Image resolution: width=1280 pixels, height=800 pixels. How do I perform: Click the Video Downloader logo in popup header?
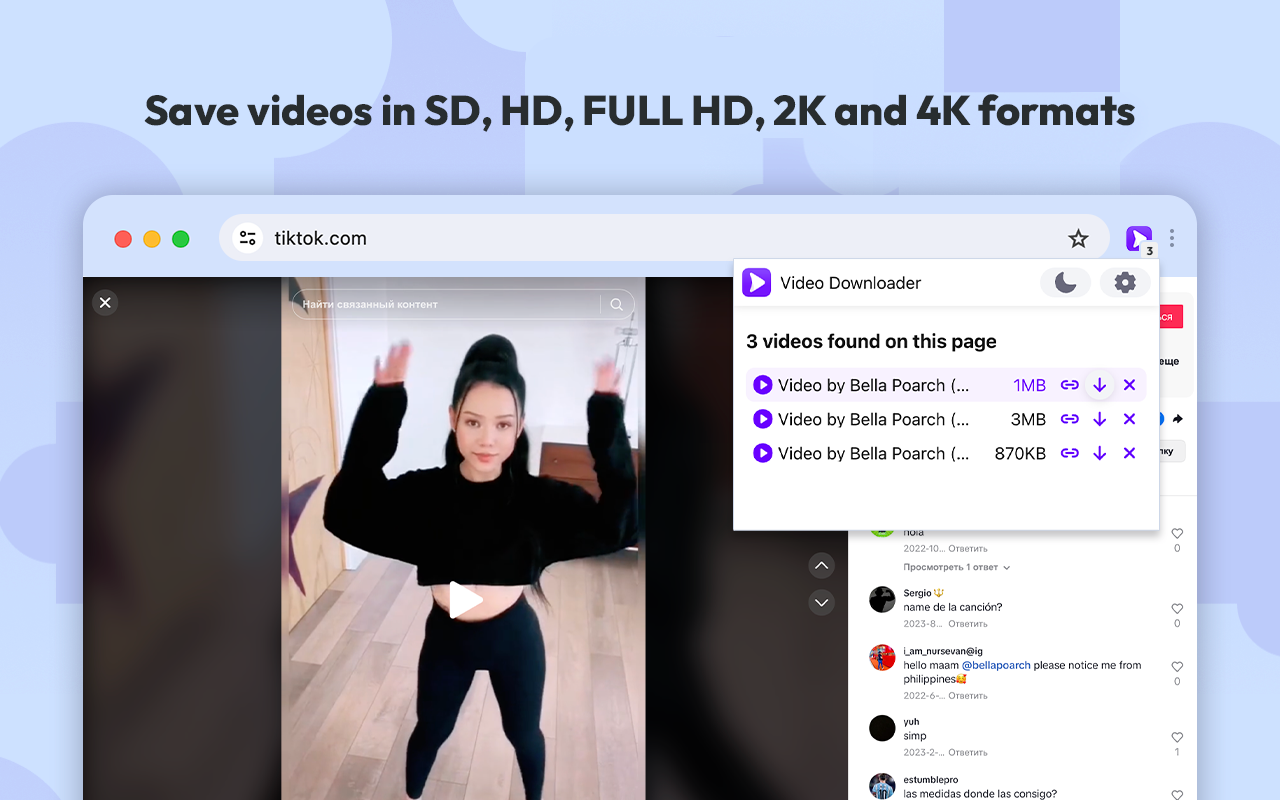(x=757, y=283)
